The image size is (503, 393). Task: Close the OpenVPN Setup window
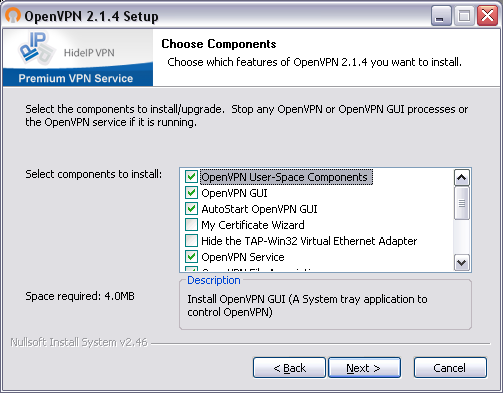point(487,16)
